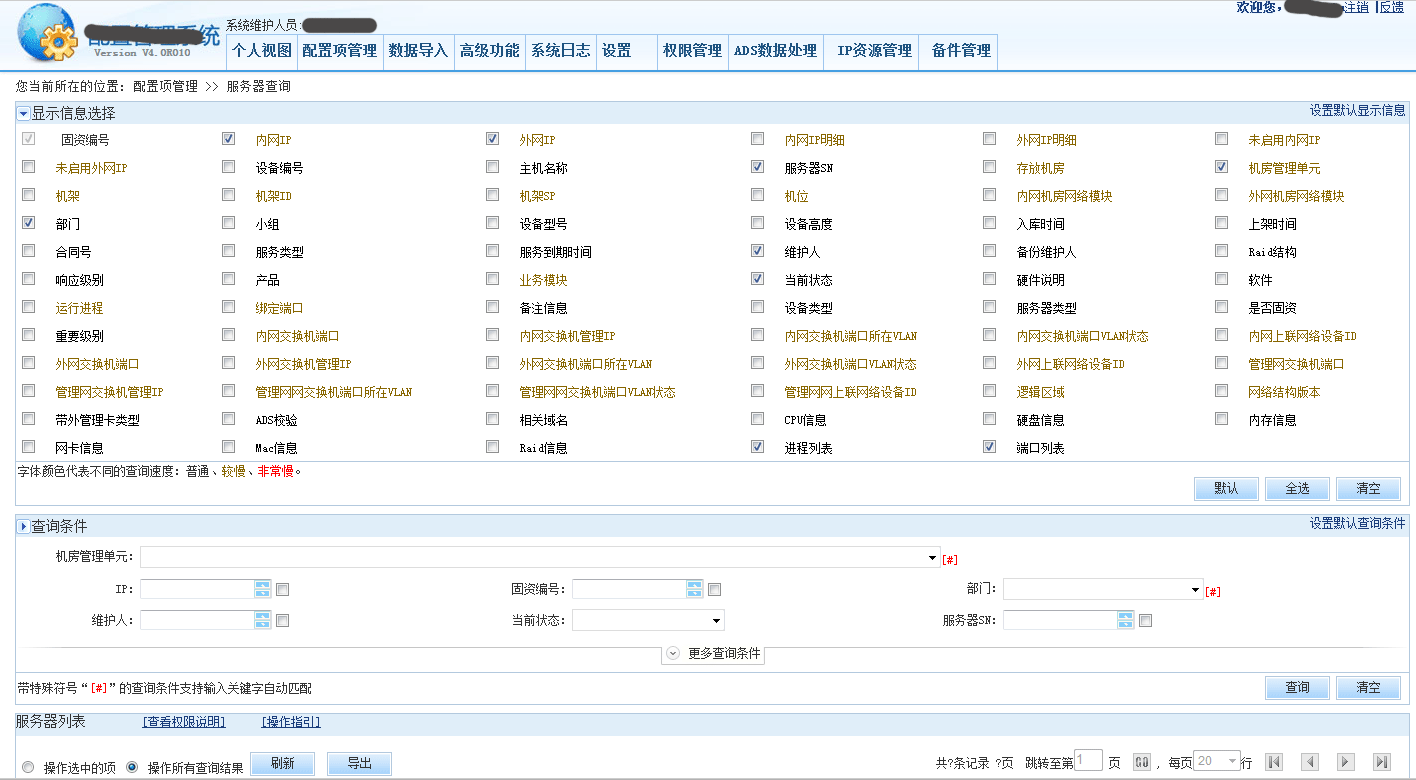Click the 全选 button
This screenshot has width=1416, height=780.
point(1297,488)
